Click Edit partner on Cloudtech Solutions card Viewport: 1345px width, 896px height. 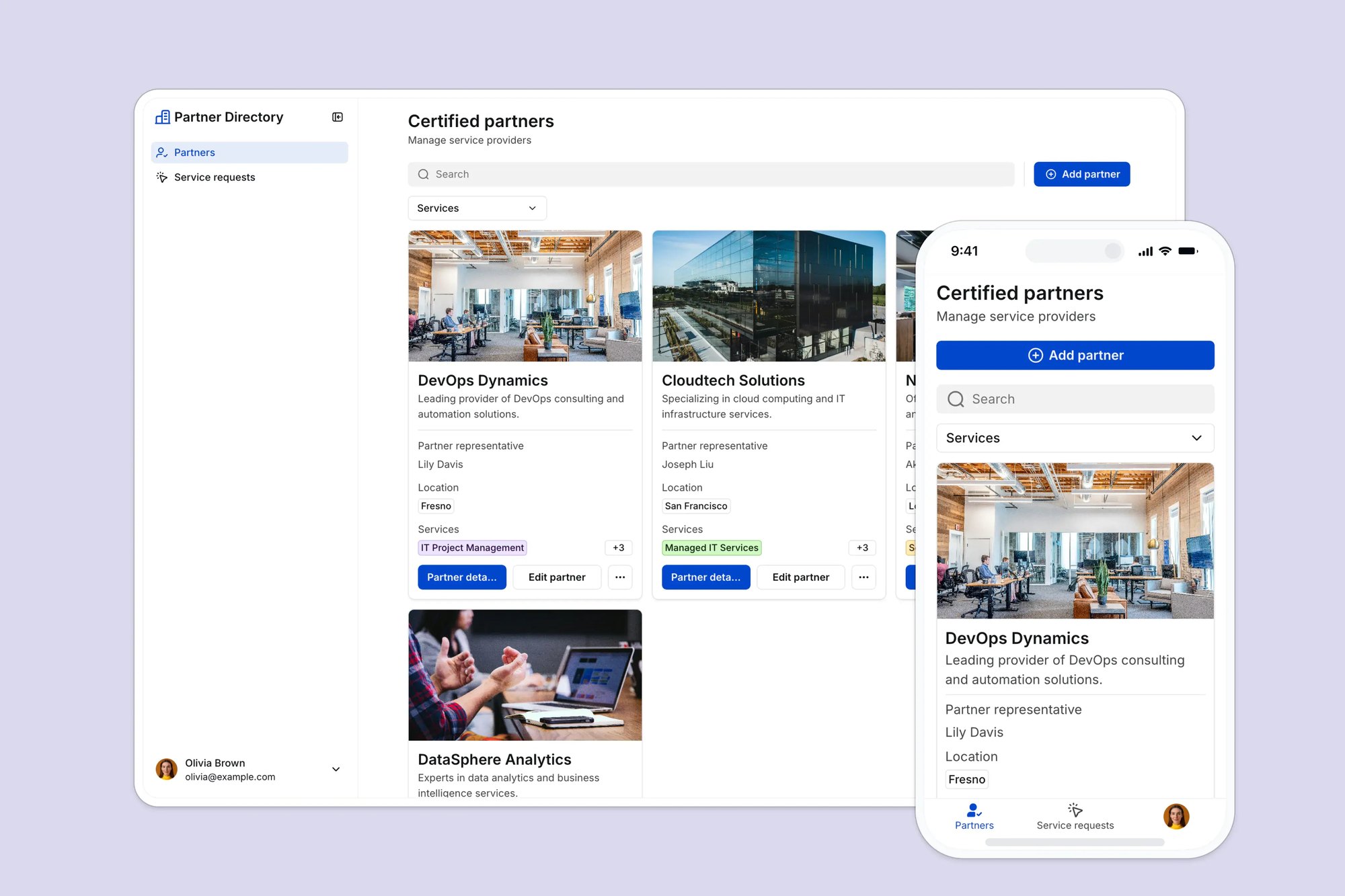click(x=800, y=577)
